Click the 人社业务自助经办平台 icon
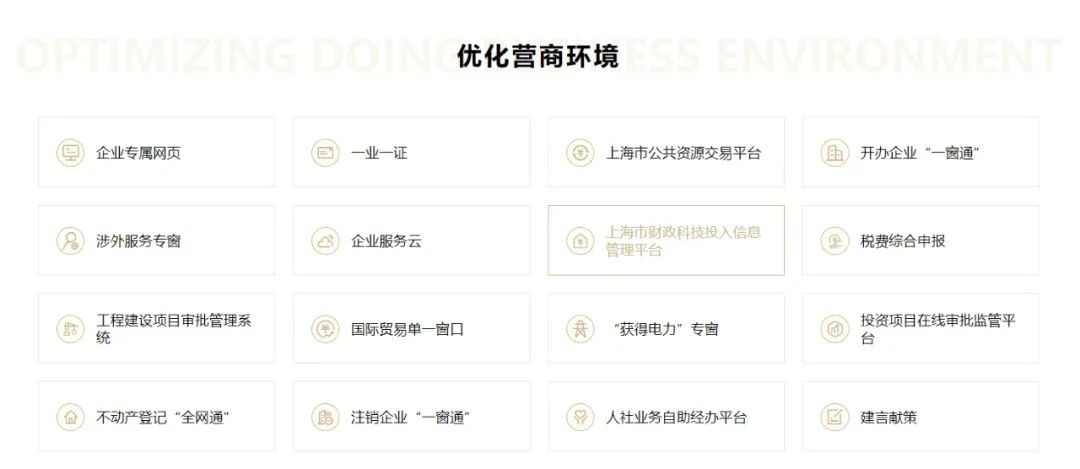Screen dimensions: 1080x469 pyautogui.click(x=580, y=417)
